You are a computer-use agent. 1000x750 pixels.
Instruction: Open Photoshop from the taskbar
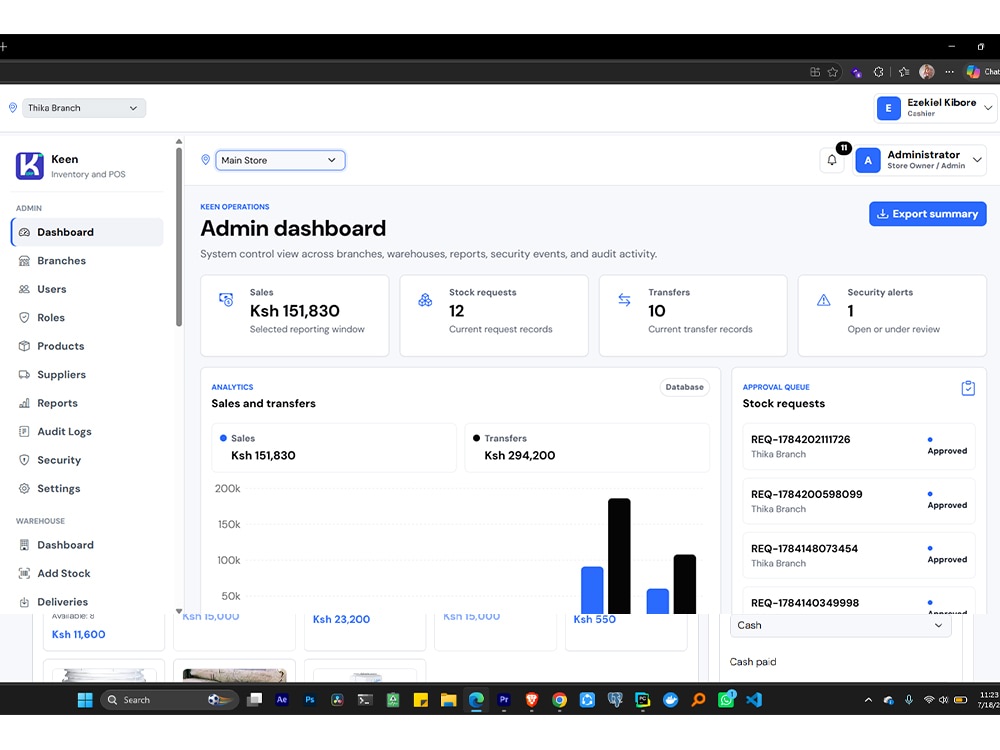point(310,700)
